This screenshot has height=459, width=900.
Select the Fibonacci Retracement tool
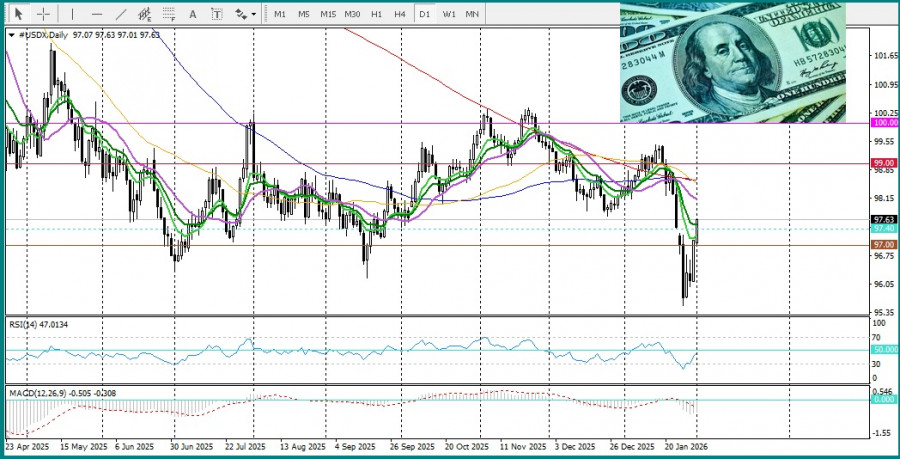pyautogui.click(x=169, y=14)
